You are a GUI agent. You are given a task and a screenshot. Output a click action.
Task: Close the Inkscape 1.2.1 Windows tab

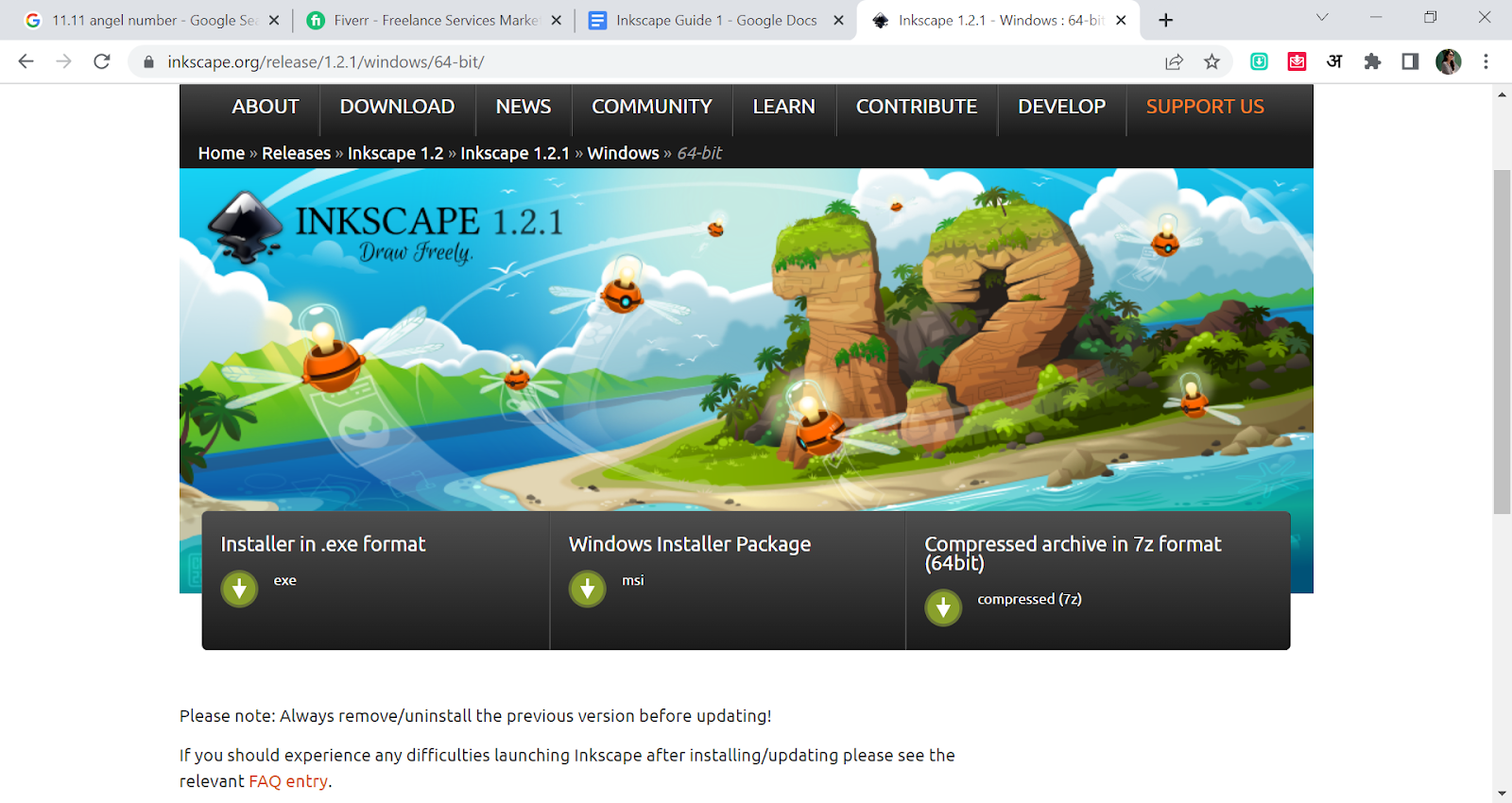(1121, 20)
